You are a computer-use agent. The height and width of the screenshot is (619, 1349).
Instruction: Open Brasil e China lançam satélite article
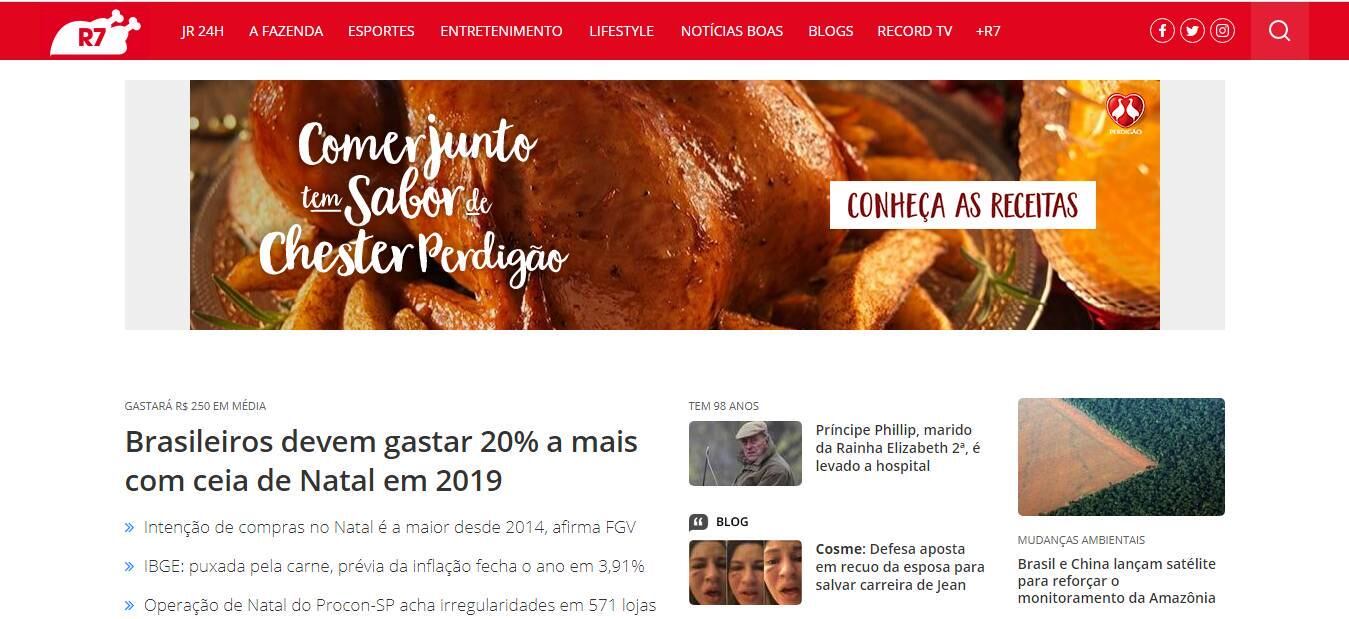click(x=1117, y=581)
